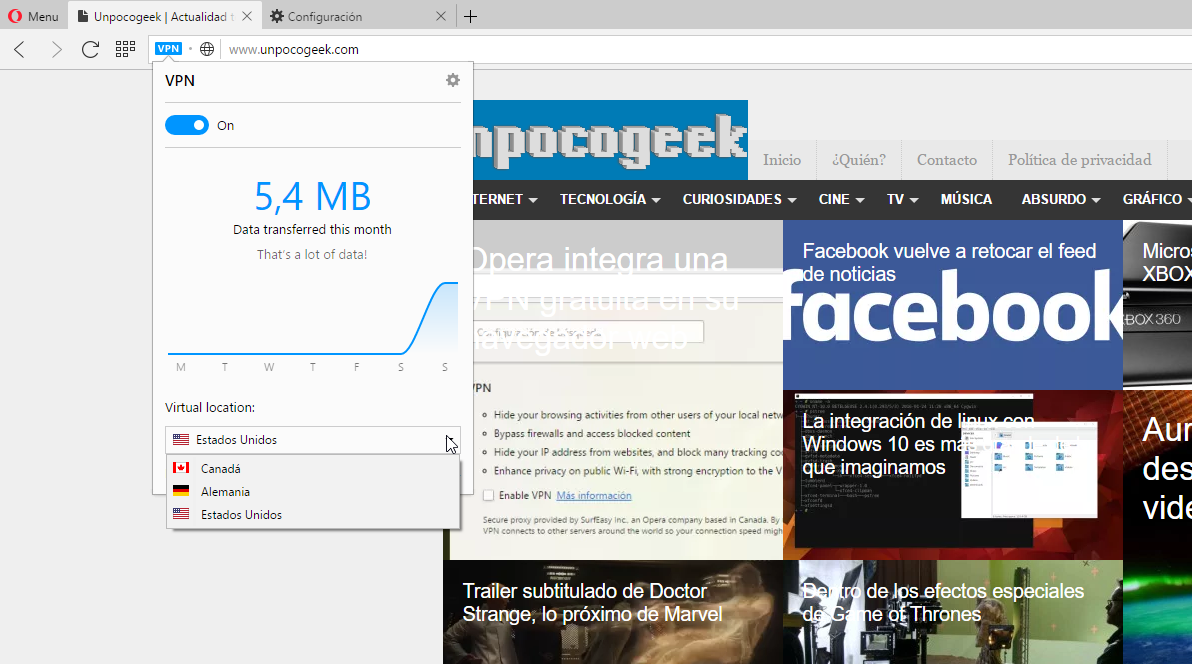1192x664 pixels.
Task: Expand the GRÁFICO menu
Action: coord(1157,199)
